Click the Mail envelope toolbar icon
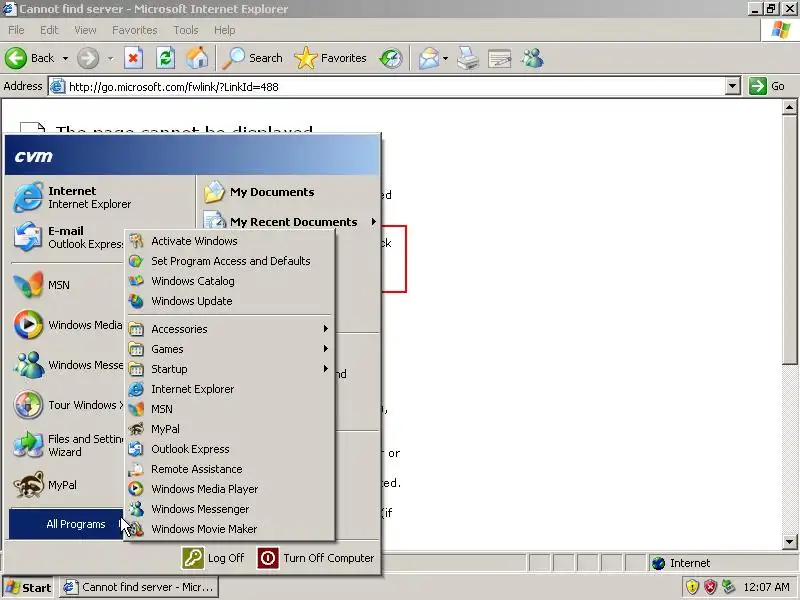The image size is (800, 600). (429, 58)
